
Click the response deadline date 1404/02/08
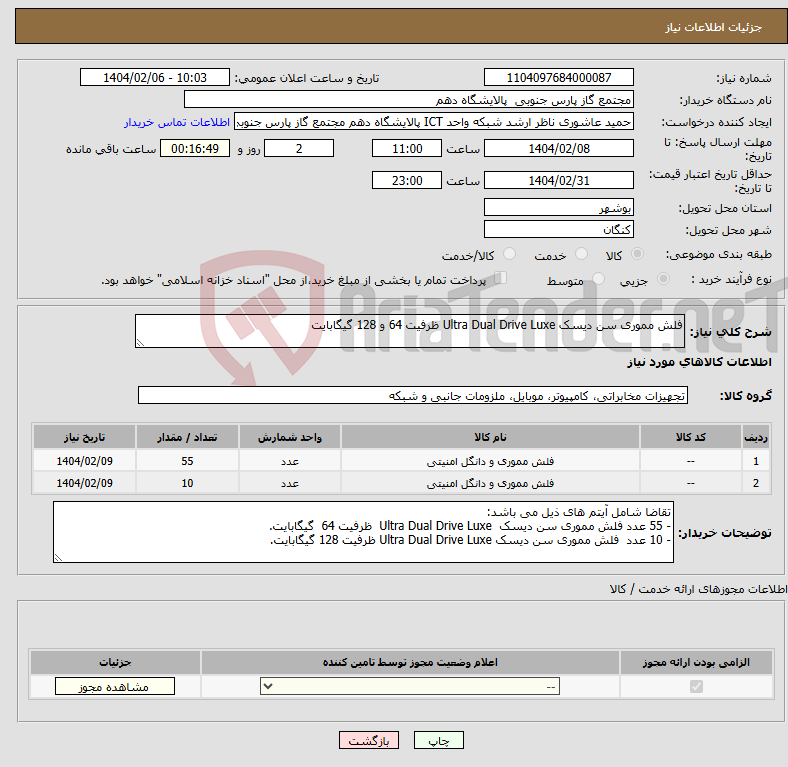point(558,149)
